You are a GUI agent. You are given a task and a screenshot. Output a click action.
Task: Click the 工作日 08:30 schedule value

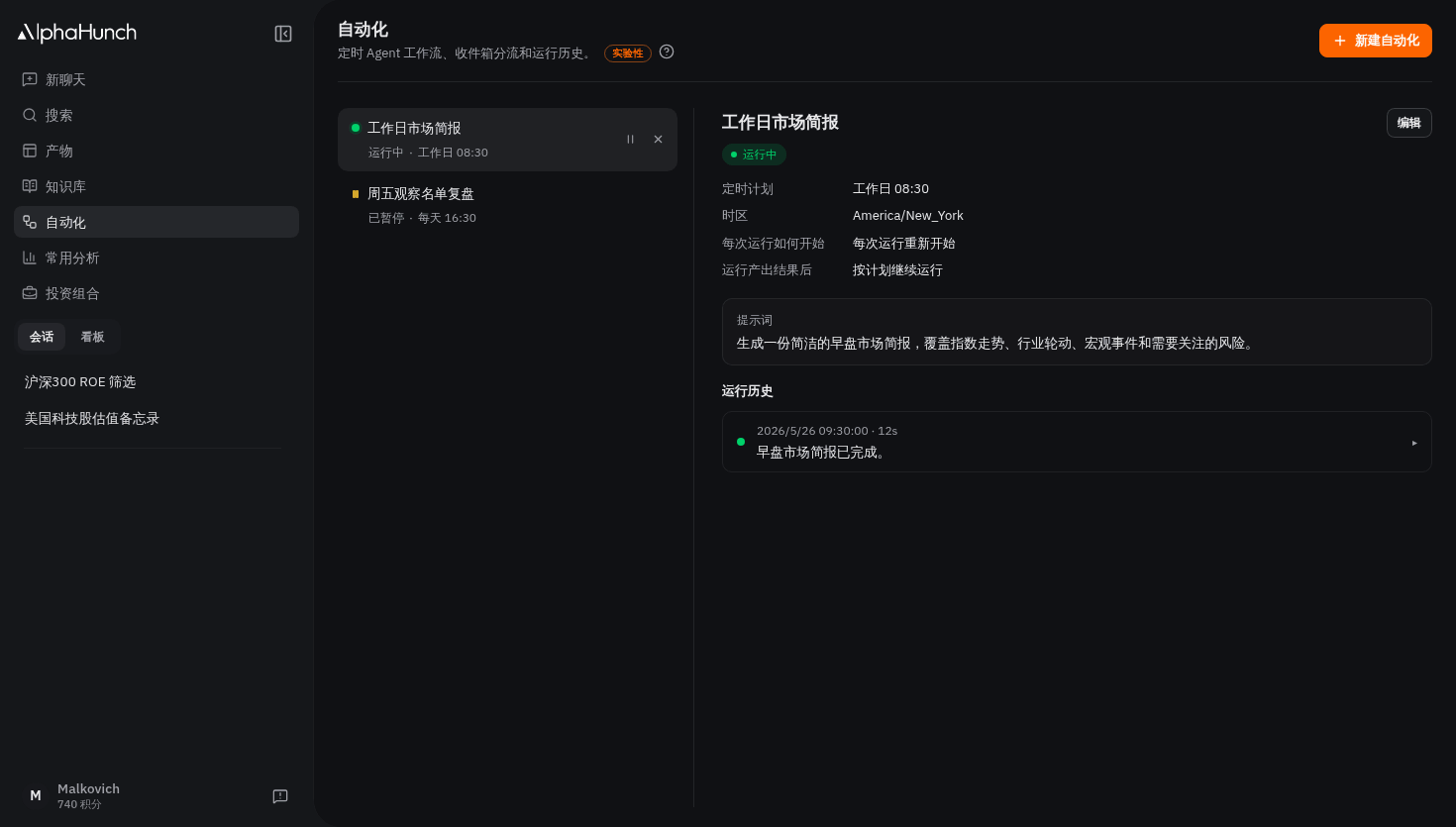click(x=890, y=189)
